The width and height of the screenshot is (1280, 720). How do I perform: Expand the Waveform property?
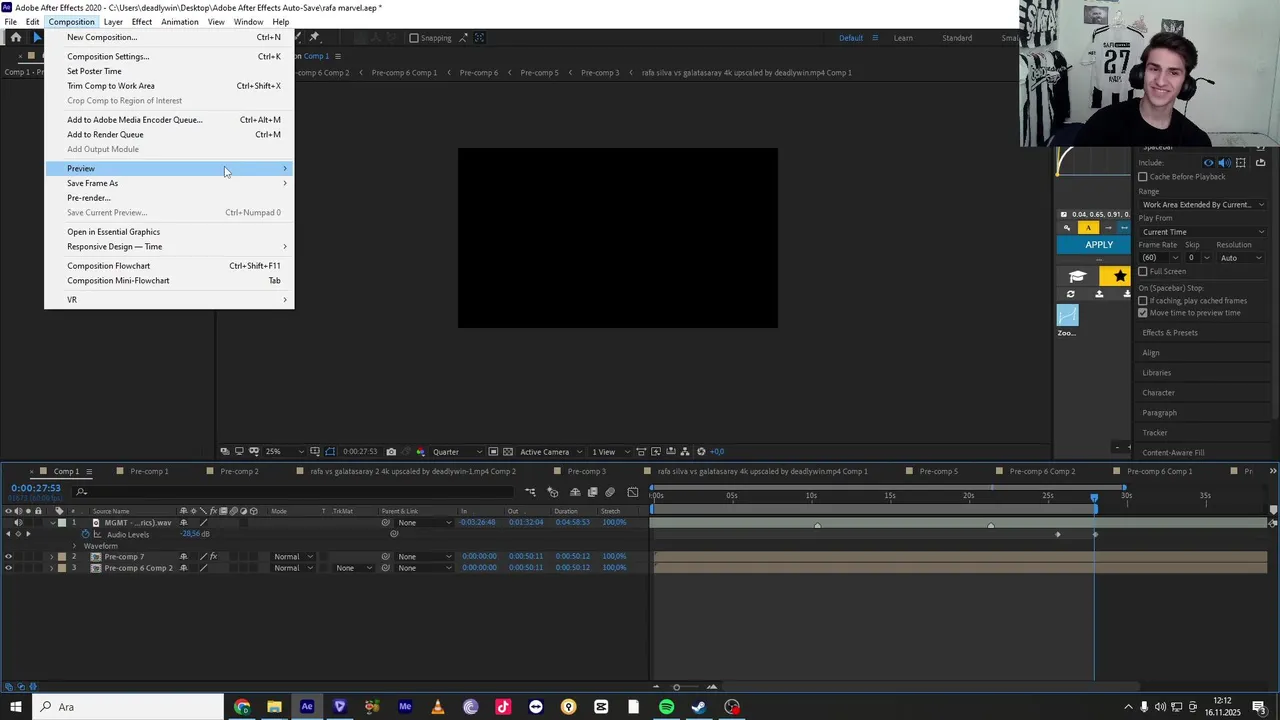74,546
